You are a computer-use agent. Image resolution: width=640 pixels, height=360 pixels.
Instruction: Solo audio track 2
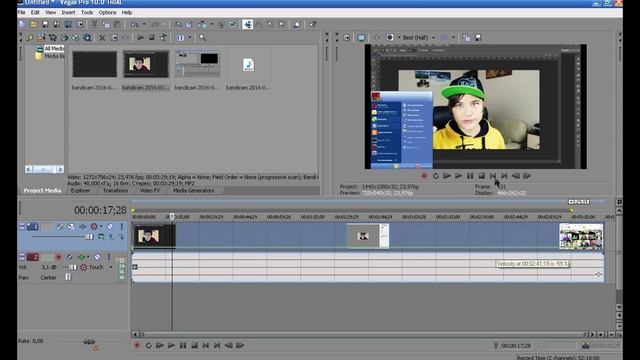pyautogui.click(x=109, y=257)
